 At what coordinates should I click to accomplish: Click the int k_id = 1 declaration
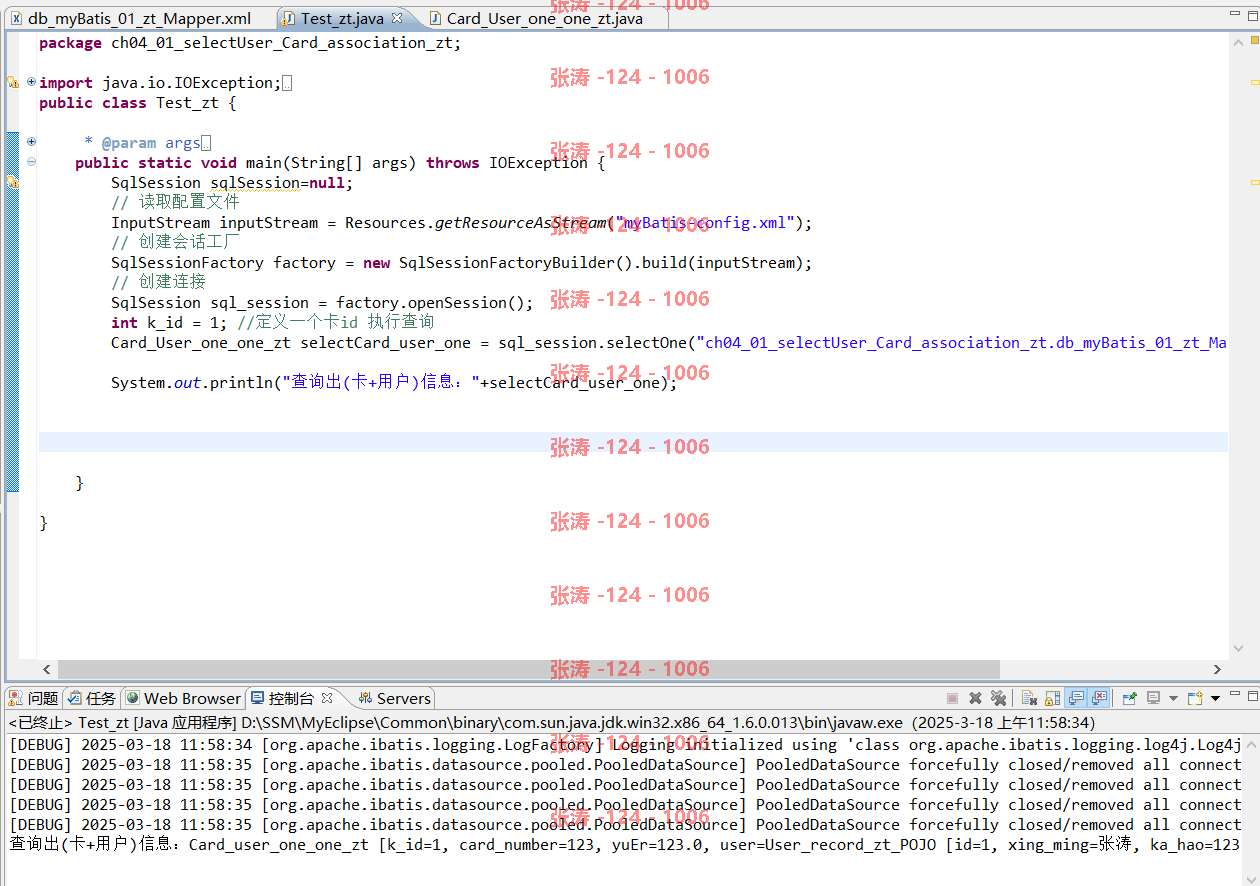[170, 322]
